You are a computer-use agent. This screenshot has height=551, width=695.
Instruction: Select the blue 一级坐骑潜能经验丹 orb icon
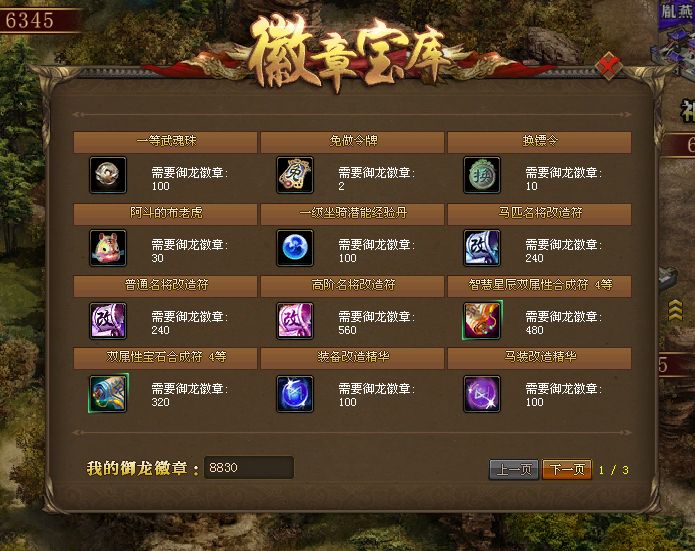[x=295, y=248]
